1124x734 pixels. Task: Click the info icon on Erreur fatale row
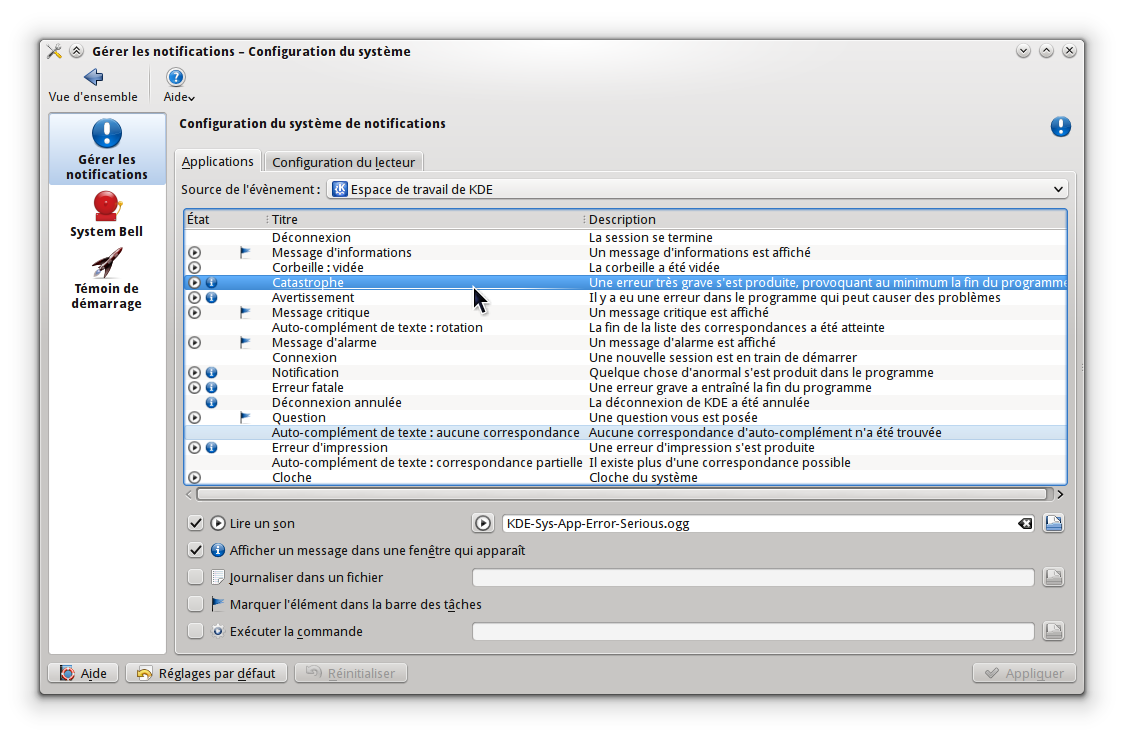pyautogui.click(x=211, y=388)
